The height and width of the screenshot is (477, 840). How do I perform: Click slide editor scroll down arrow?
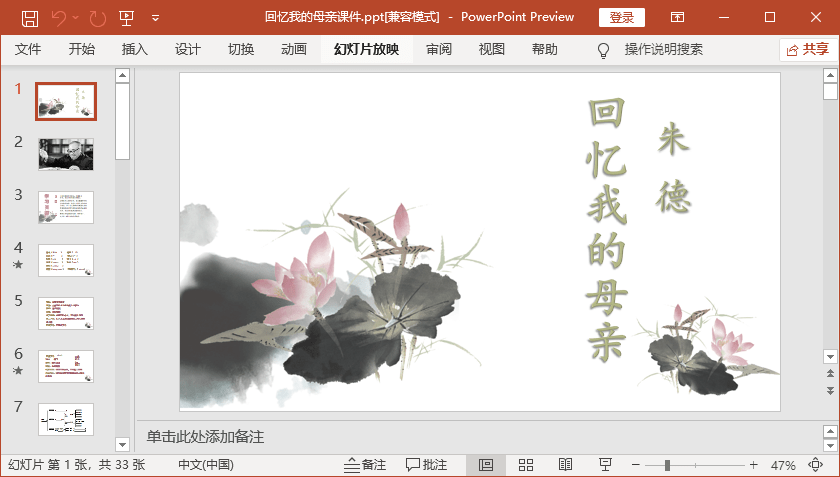point(830,356)
